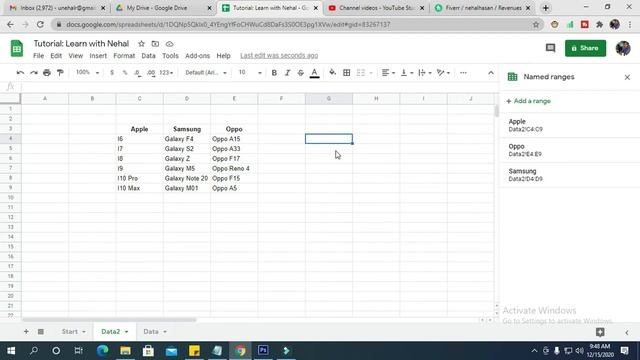The image size is (640, 360).
Task: Switch to the Data sheet tab
Action: pos(151,331)
